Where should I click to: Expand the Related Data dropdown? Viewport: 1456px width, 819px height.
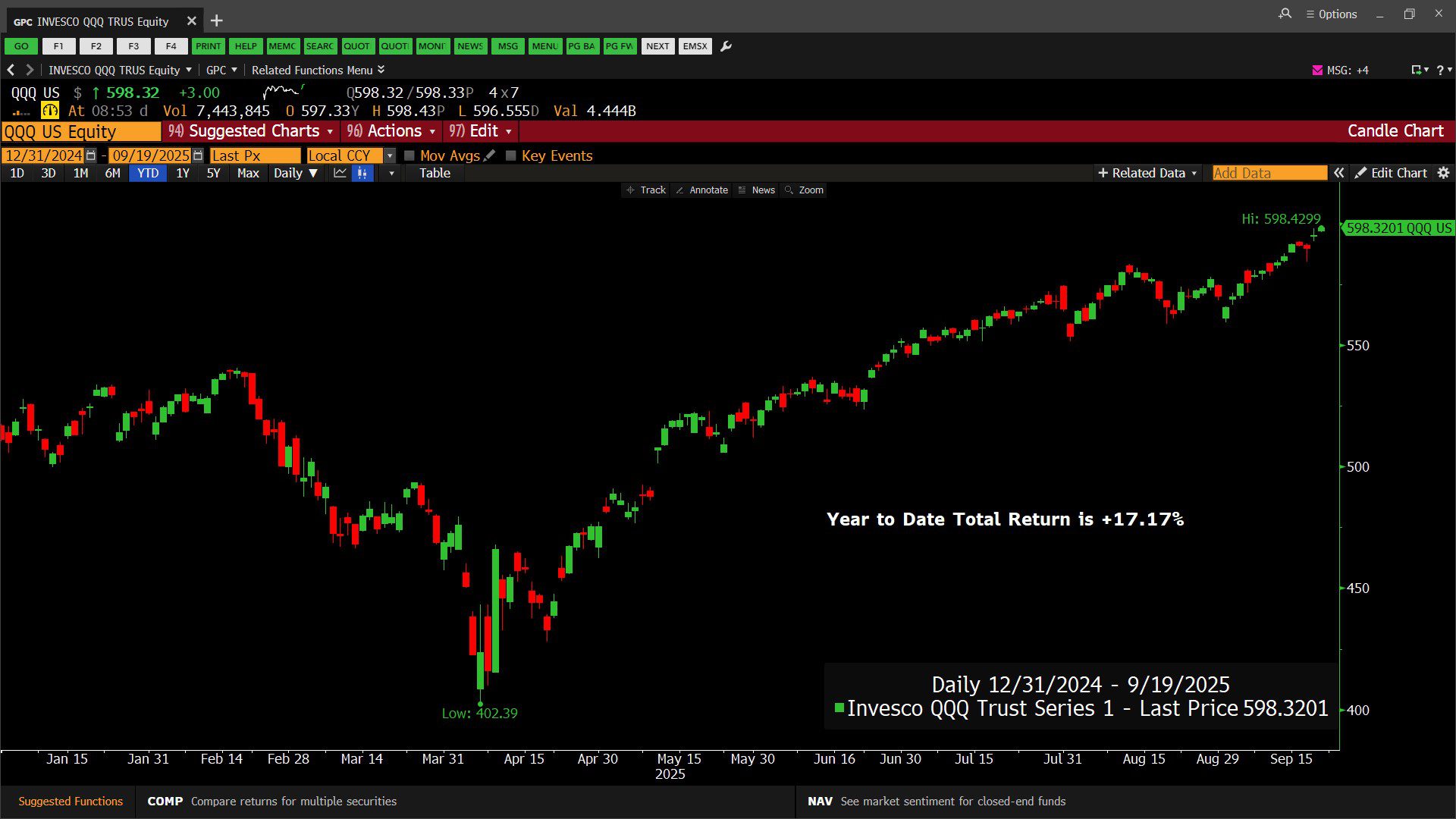[1147, 173]
